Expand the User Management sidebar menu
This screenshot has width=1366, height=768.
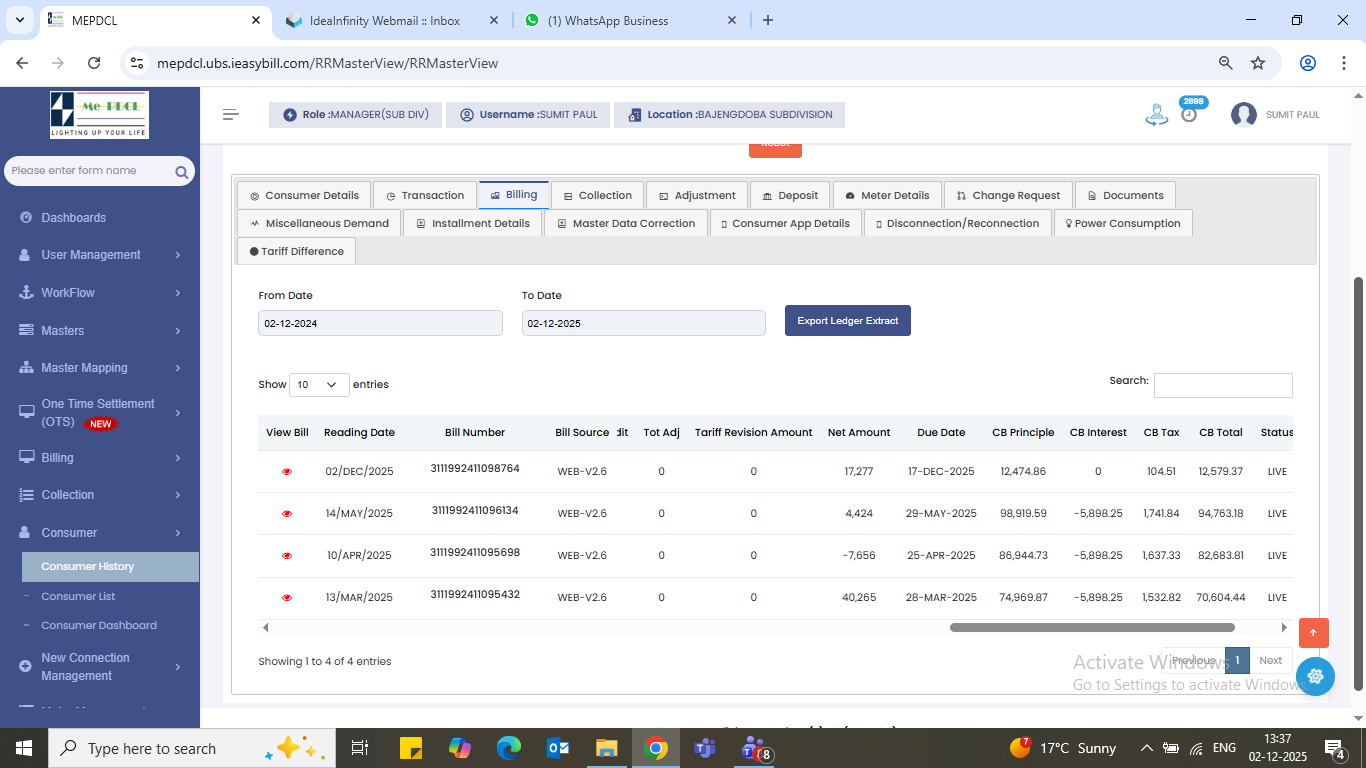(99, 255)
